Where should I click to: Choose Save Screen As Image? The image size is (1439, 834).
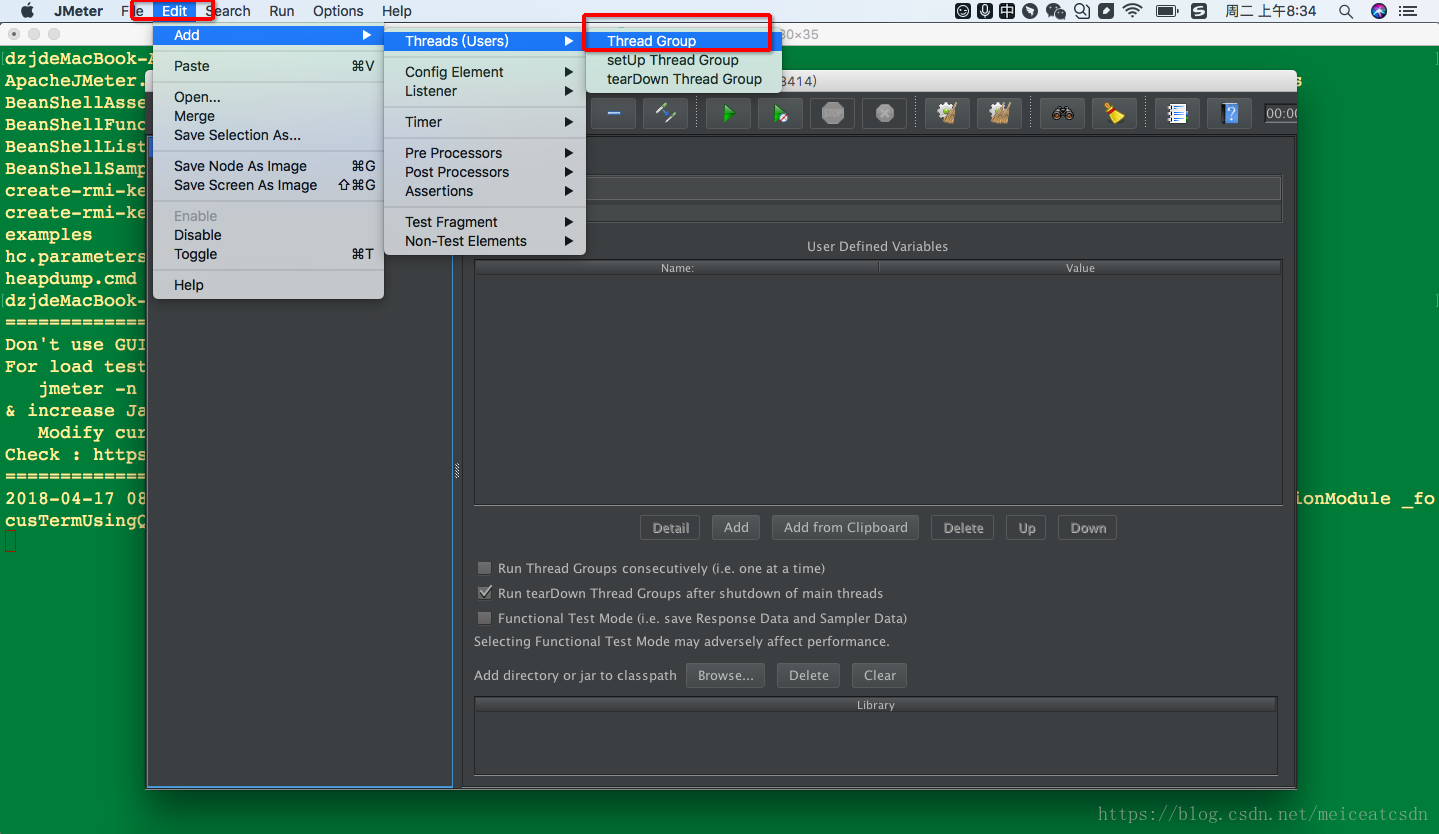click(x=268, y=185)
